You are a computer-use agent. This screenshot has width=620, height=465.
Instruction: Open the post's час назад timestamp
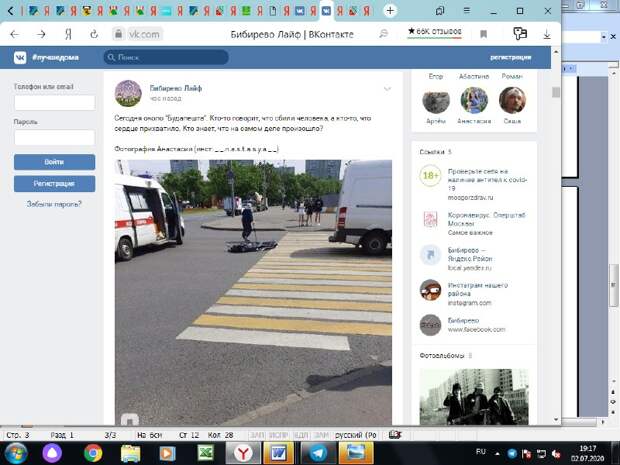point(165,98)
